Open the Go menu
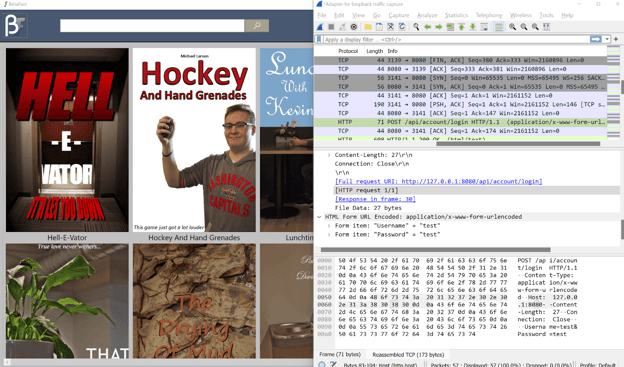The width and height of the screenshot is (624, 367). pyautogui.click(x=376, y=16)
